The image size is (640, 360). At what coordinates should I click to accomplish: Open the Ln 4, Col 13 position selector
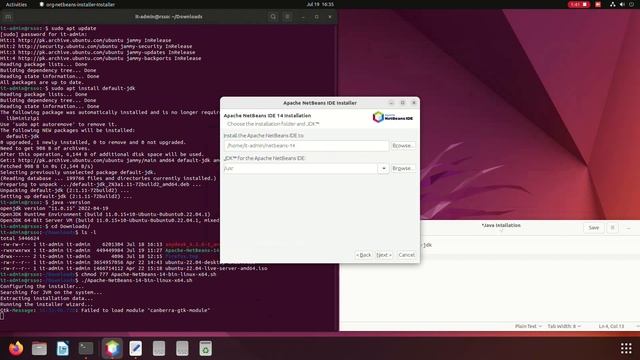(611, 326)
